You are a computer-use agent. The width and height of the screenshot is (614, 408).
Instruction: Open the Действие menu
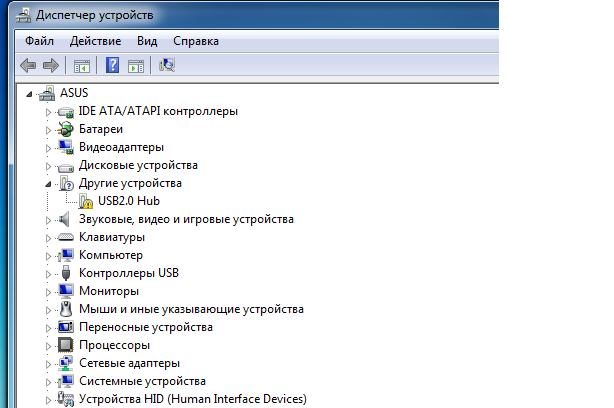click(x=96, y=41)
